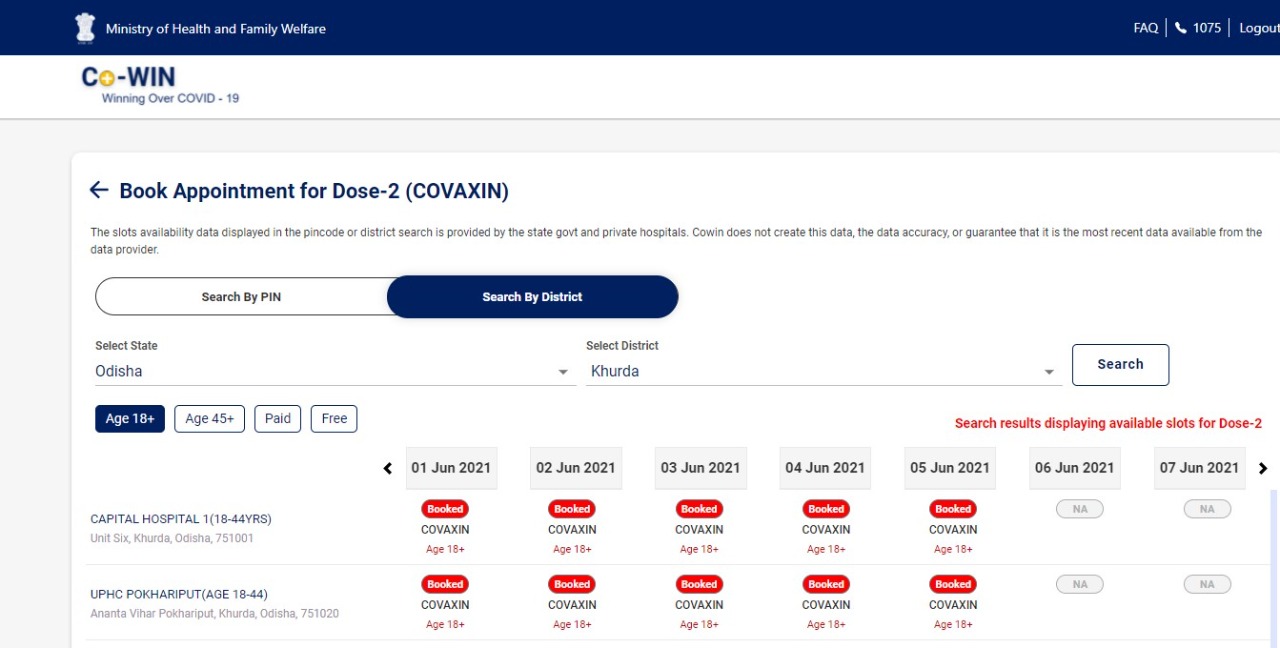Click the national emblem icon in header

click(x=86, y=28)
